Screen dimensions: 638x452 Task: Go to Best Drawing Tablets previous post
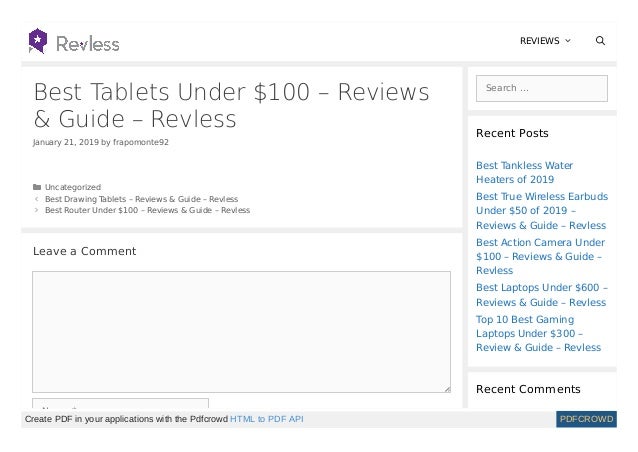tap(141, 199)
